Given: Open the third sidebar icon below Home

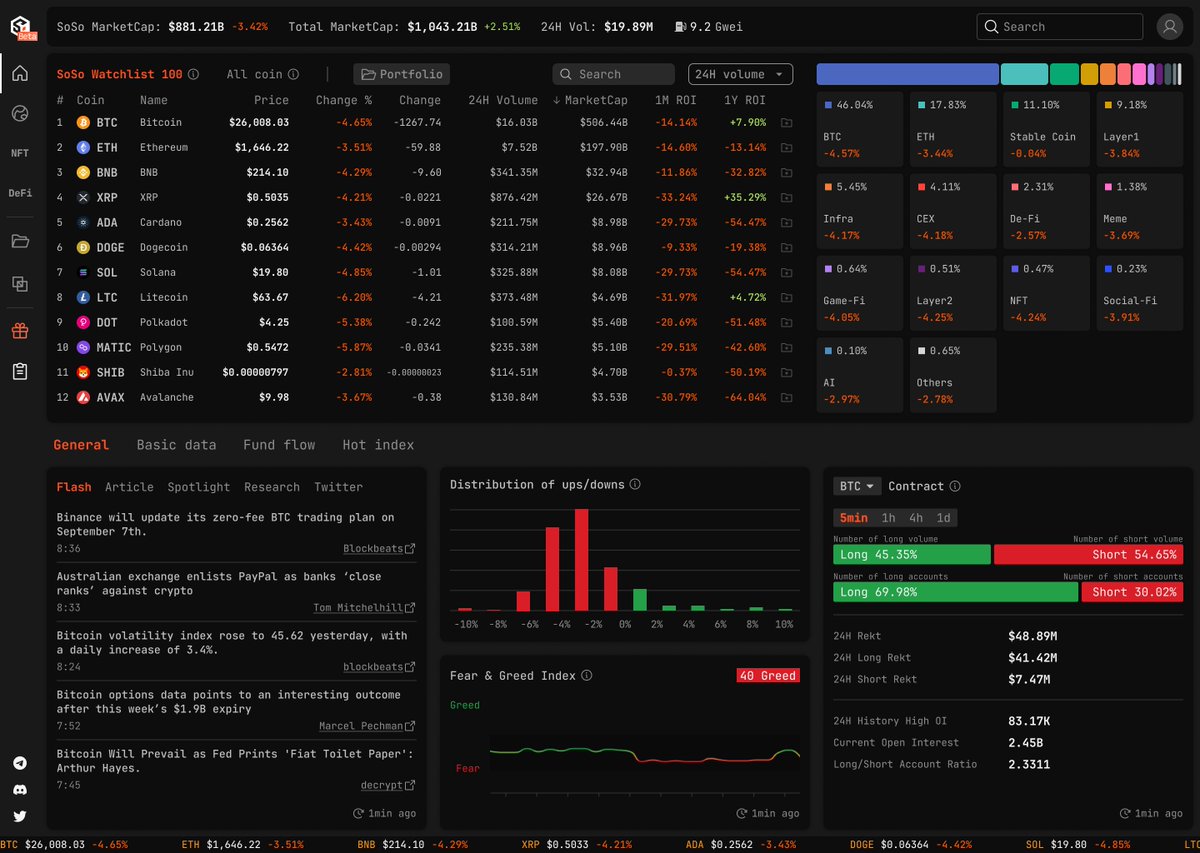Looking at the screenshot, I should (20, 193).
